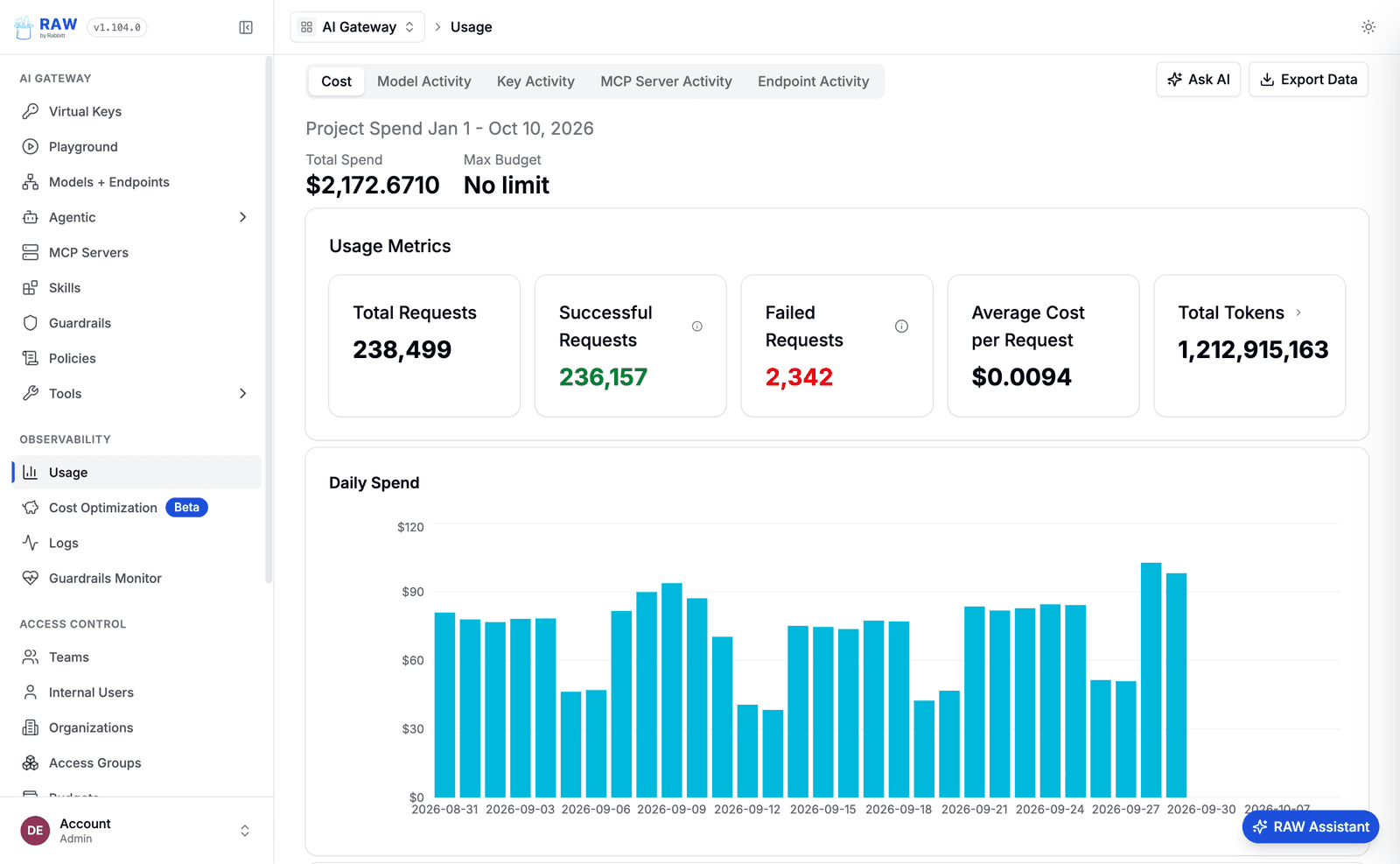This screenshot has width=1400, height=864.
Task: Click the Cost Optimization piggy bank icon
Action: pyautogui.click(x=31, y=508)
